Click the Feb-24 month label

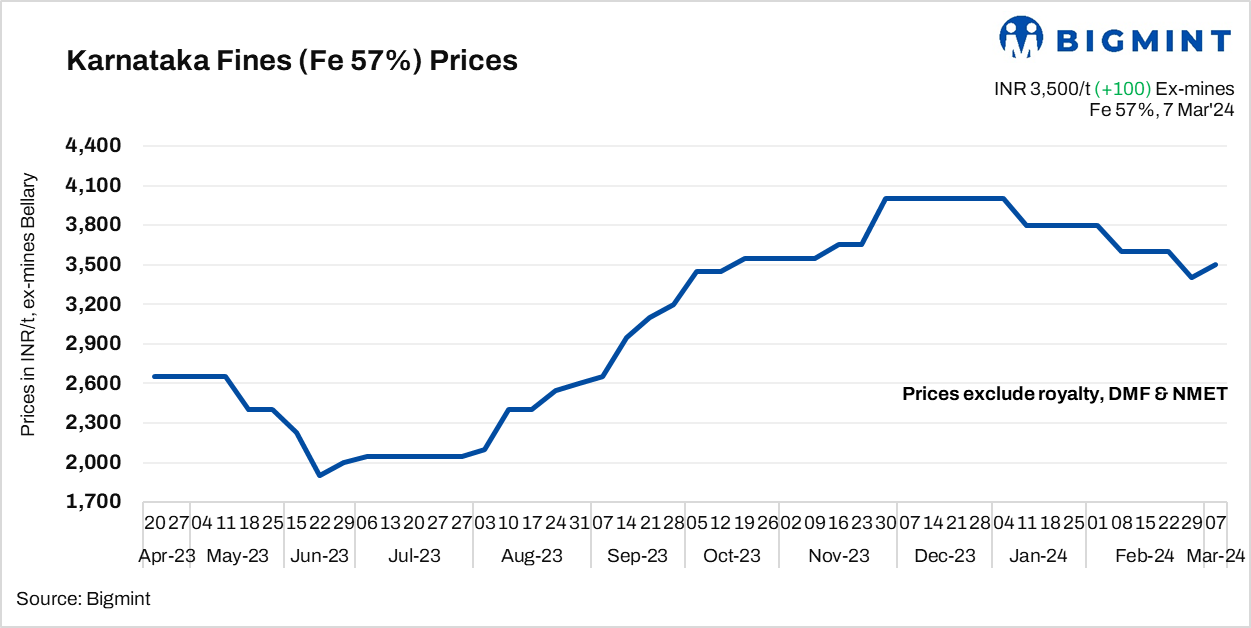1144,555
